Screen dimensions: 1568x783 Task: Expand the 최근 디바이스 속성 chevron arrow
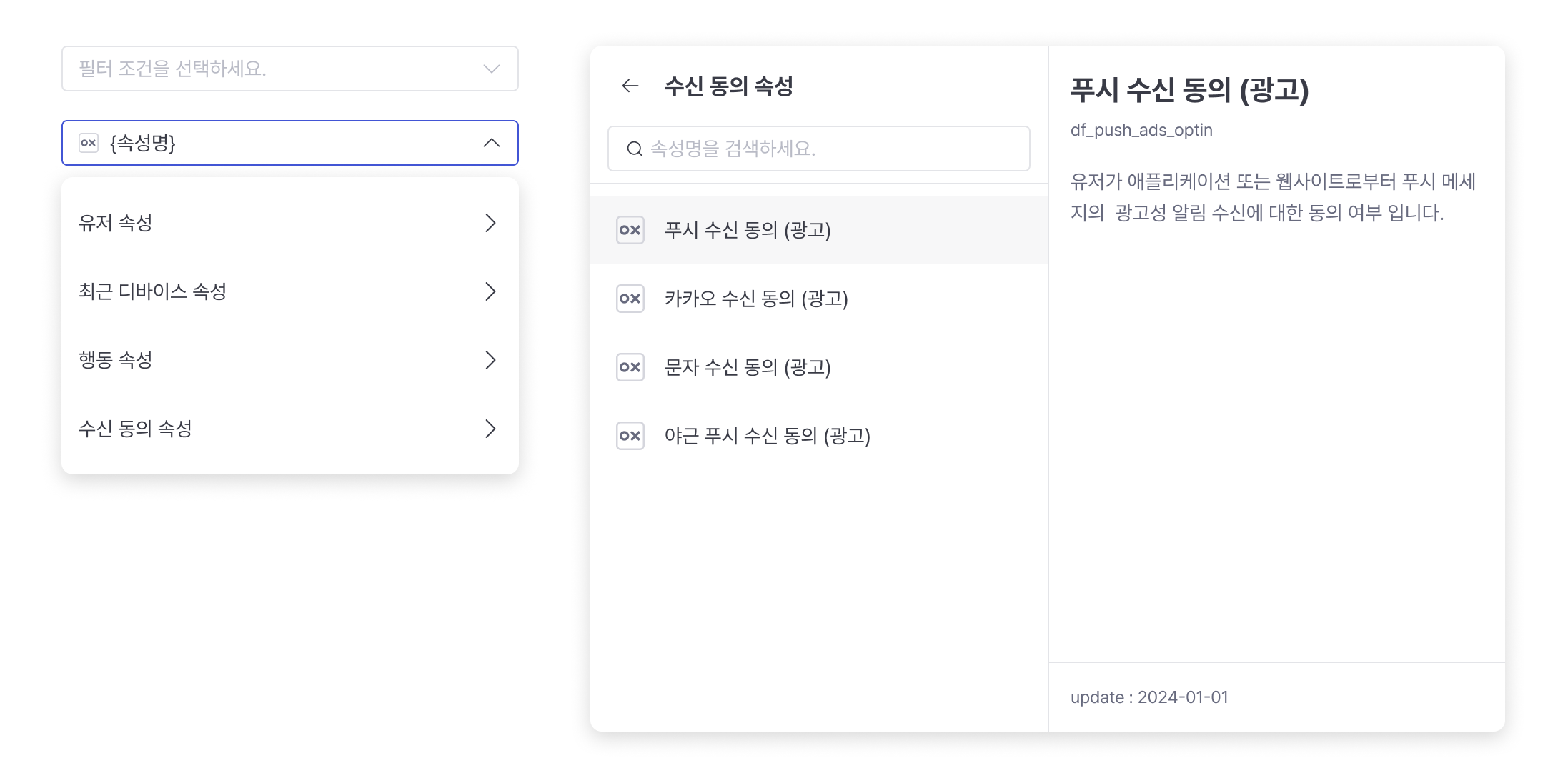490,291
